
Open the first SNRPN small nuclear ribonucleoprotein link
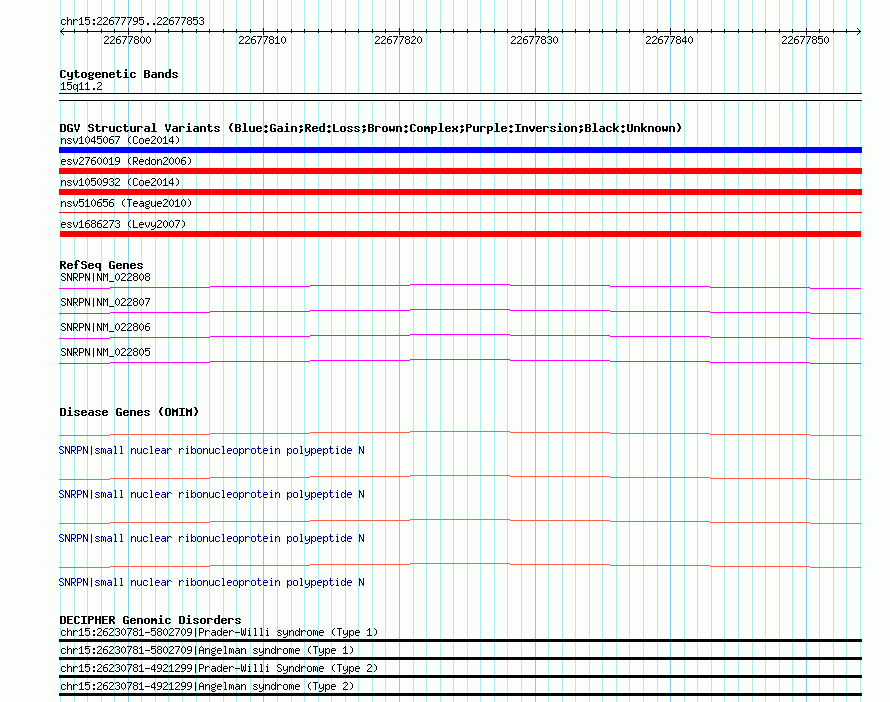[x=212, y=451]
